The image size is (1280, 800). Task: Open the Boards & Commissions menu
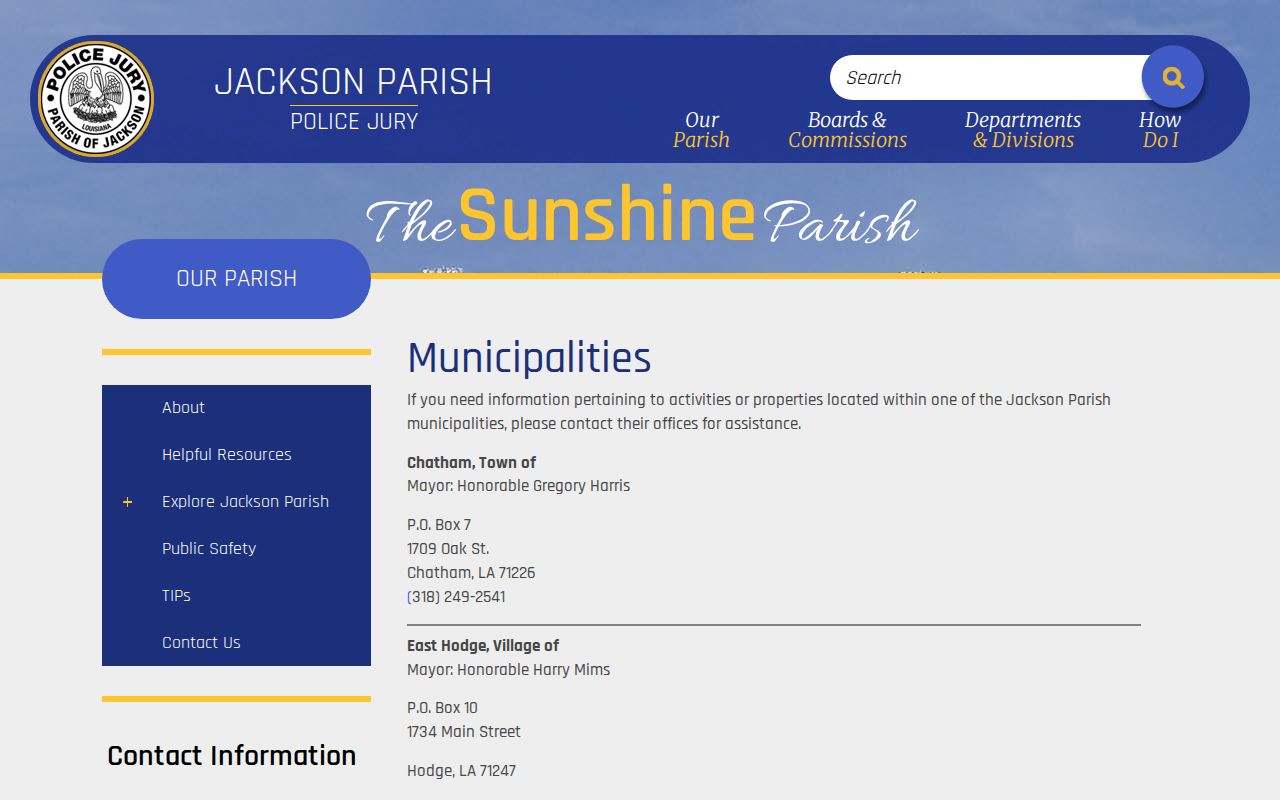click(x=847, y=130)
